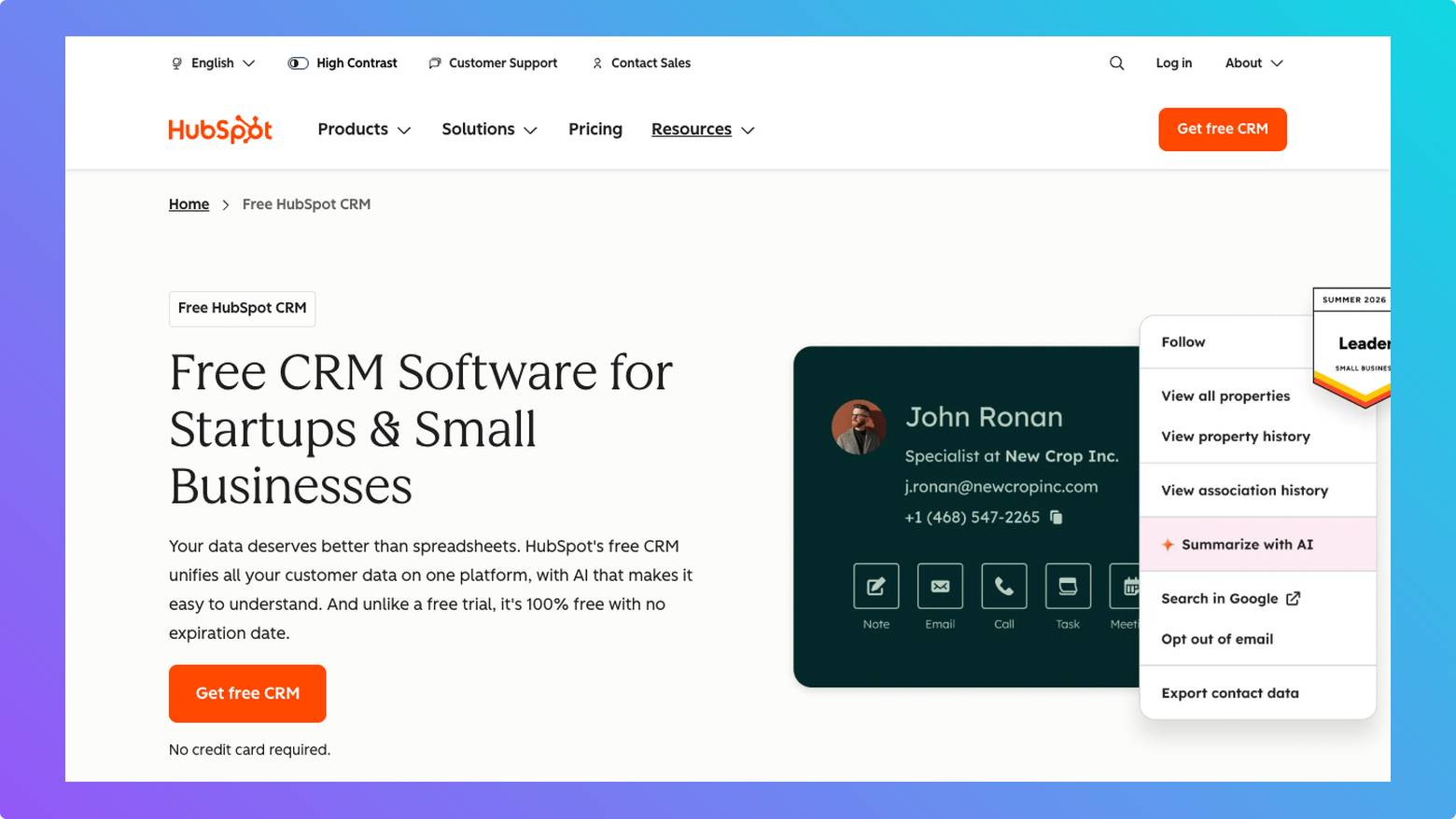Click the Meeting calendar icon

coord(1126,586)
